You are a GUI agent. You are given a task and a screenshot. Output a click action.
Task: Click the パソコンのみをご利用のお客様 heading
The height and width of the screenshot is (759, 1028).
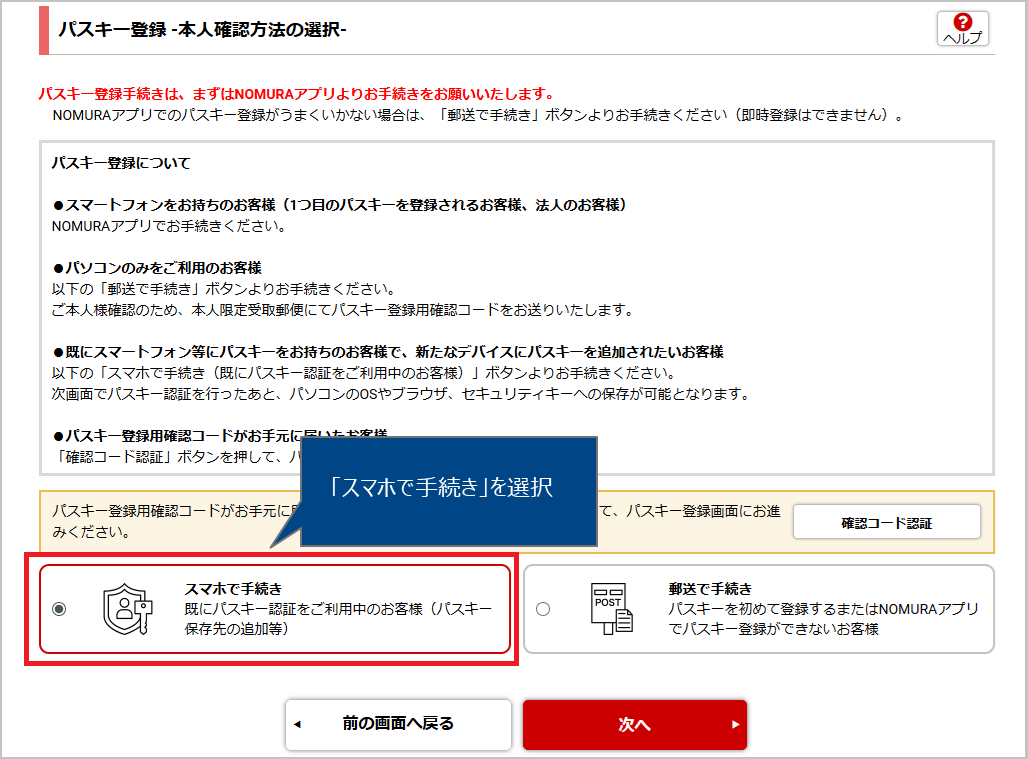point(157,268)
